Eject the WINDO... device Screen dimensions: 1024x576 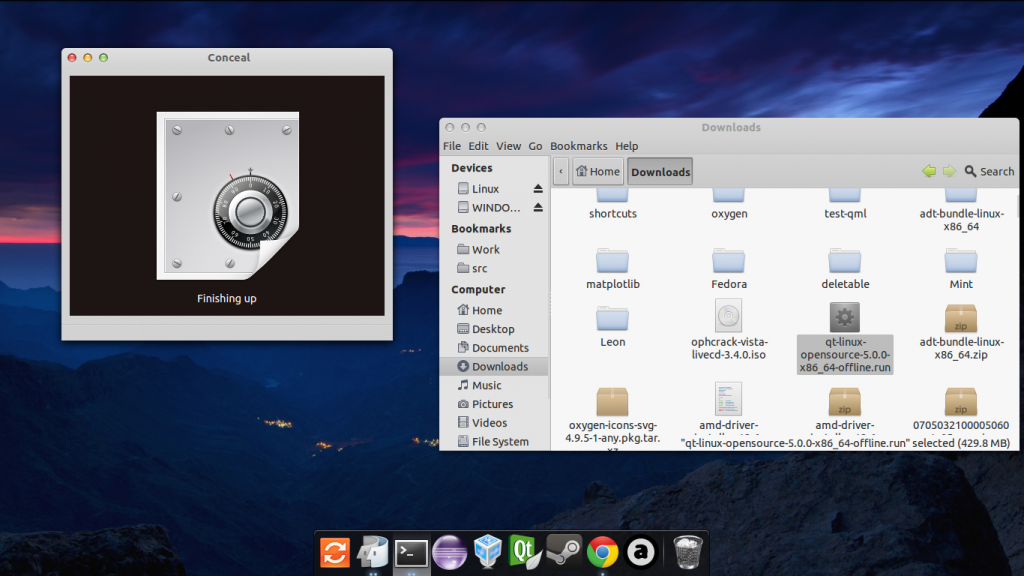click(537, 208)
